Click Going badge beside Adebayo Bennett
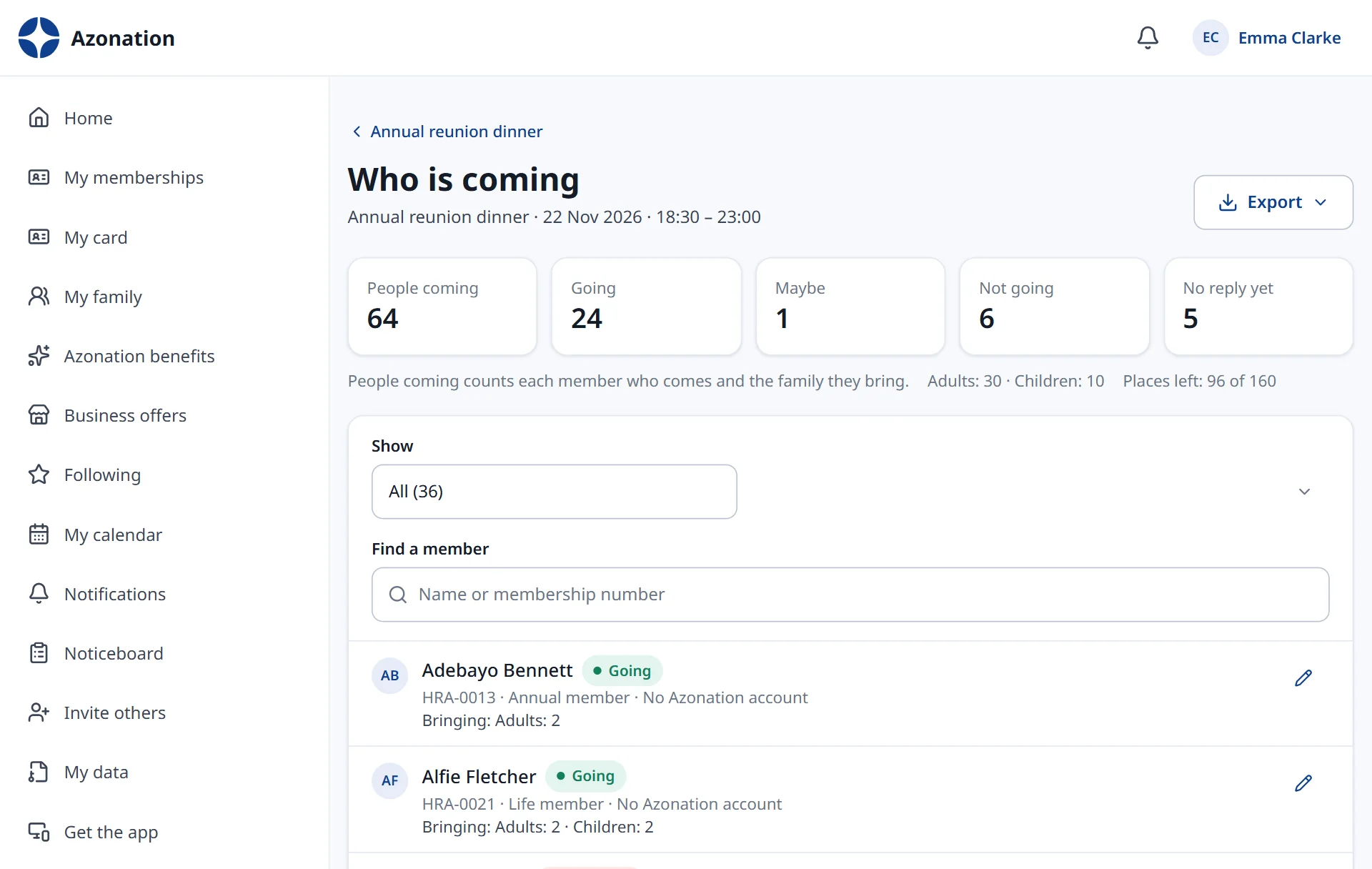 pos(622,670)
